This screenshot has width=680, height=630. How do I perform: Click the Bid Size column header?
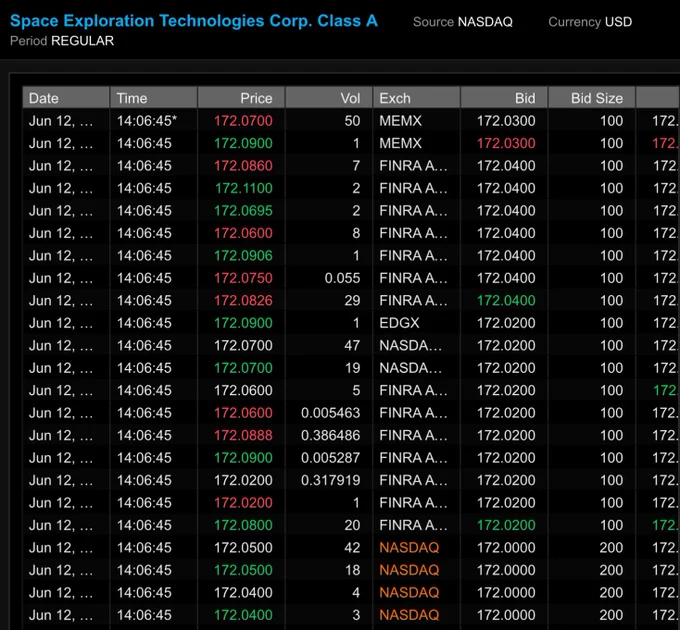click(x=592, y=98)
